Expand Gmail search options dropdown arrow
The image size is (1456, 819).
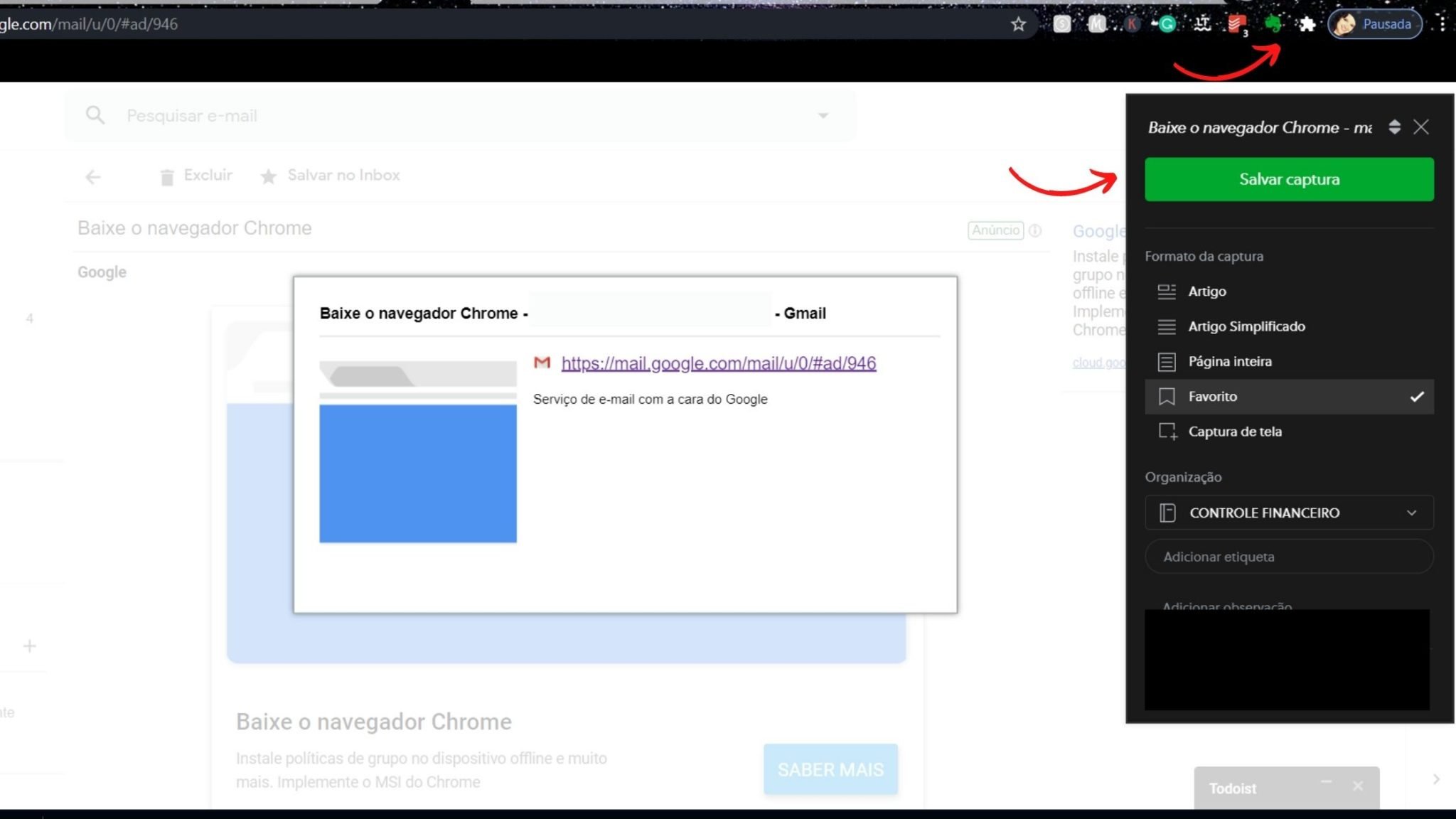point(823,115)
